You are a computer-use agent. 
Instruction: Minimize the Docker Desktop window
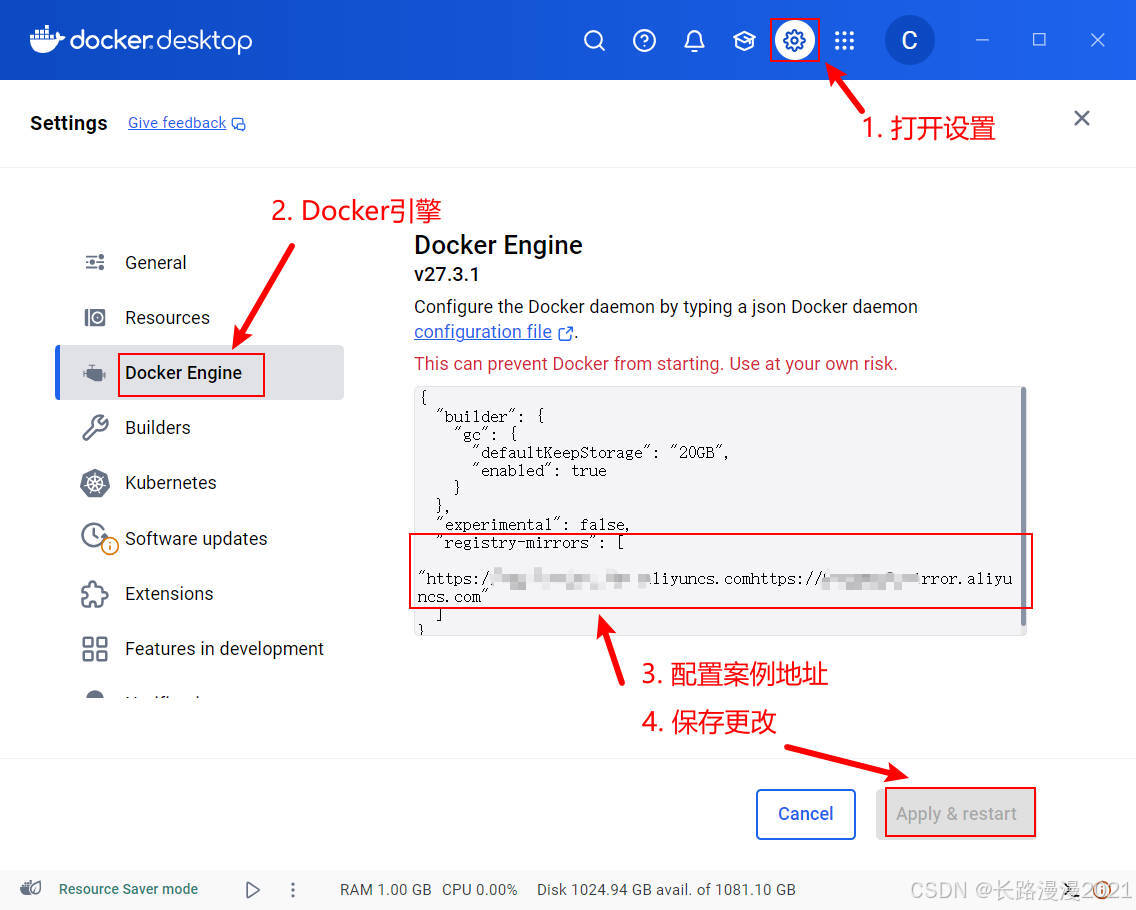(982, 40)
